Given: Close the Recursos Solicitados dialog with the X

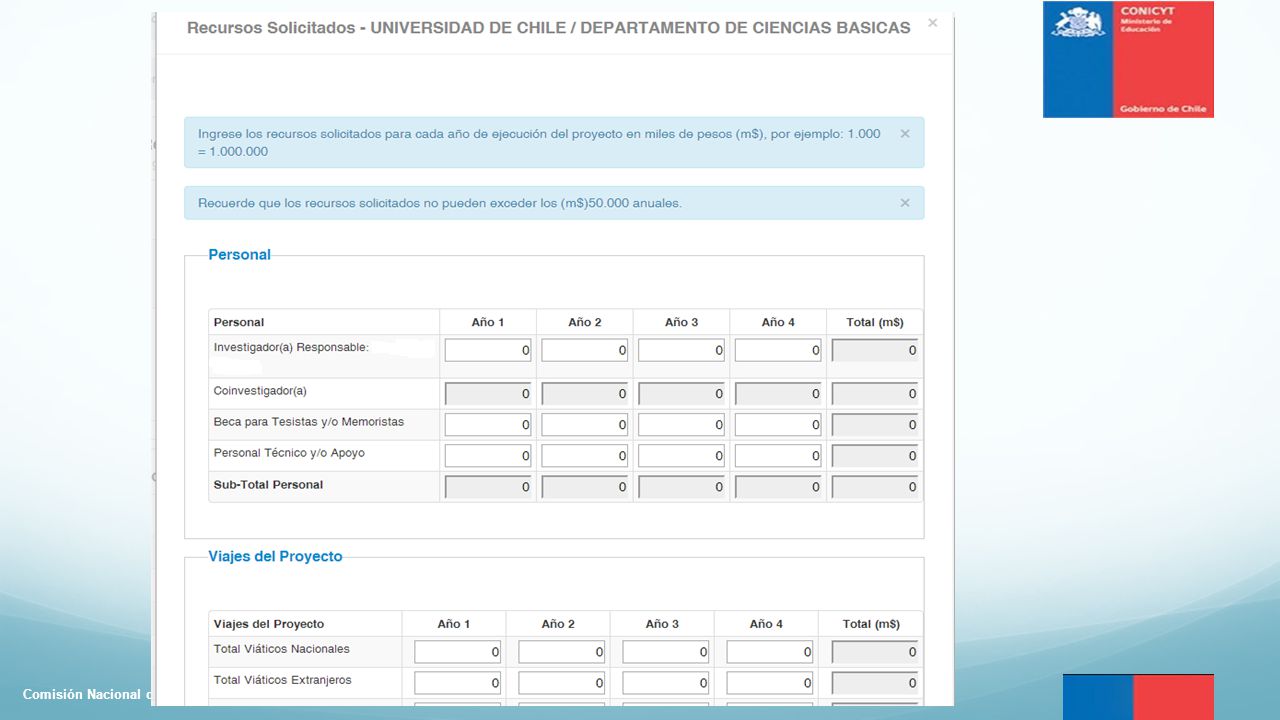Looking at the screenshot, I should click(x=932, y=22).
